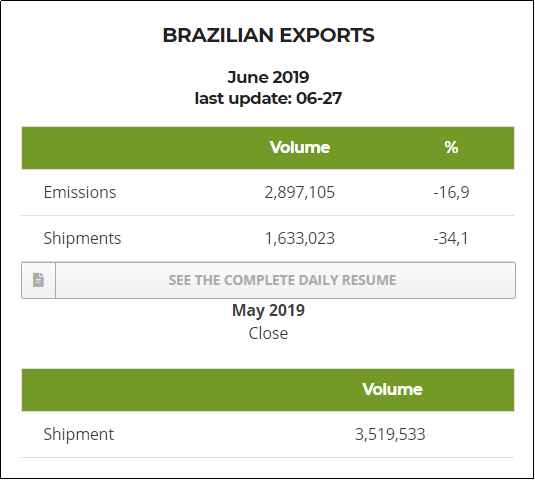Image resolution: width=535 pixels, height=480 pixels.
Task: Click the Volume header in June table
Action: click(300, 147)
